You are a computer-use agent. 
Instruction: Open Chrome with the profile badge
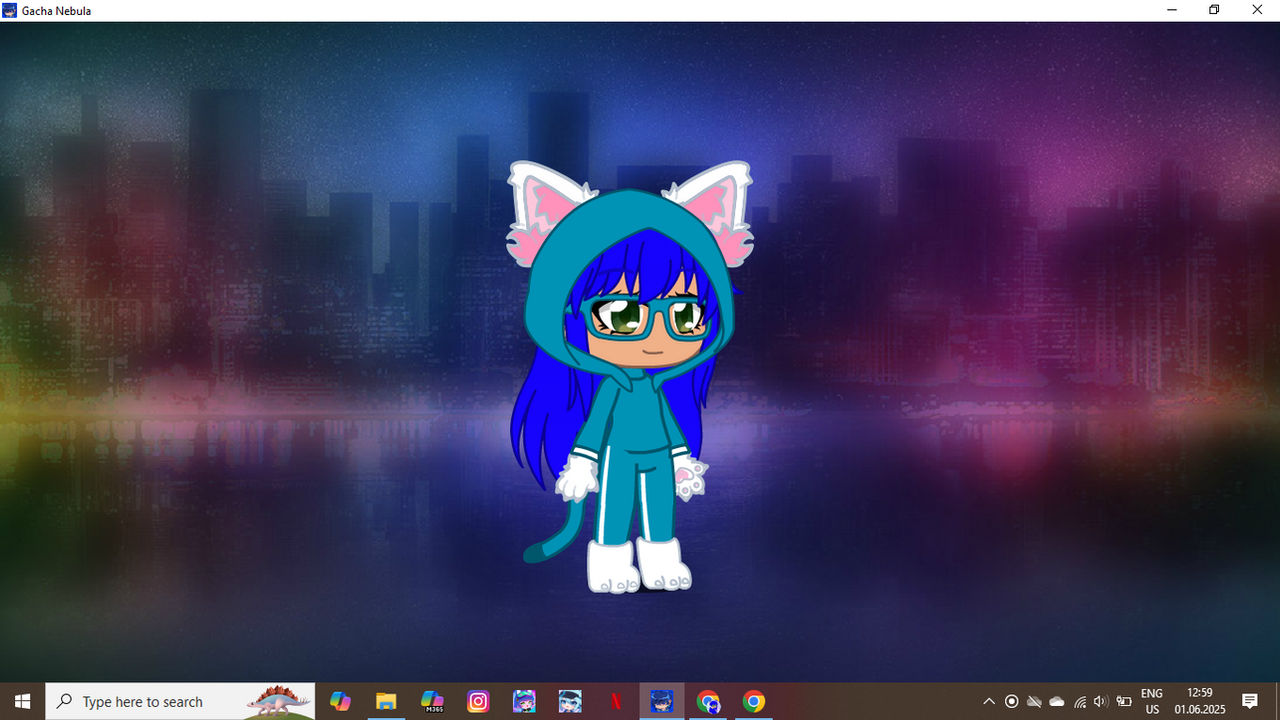click(x=708, y=701)
